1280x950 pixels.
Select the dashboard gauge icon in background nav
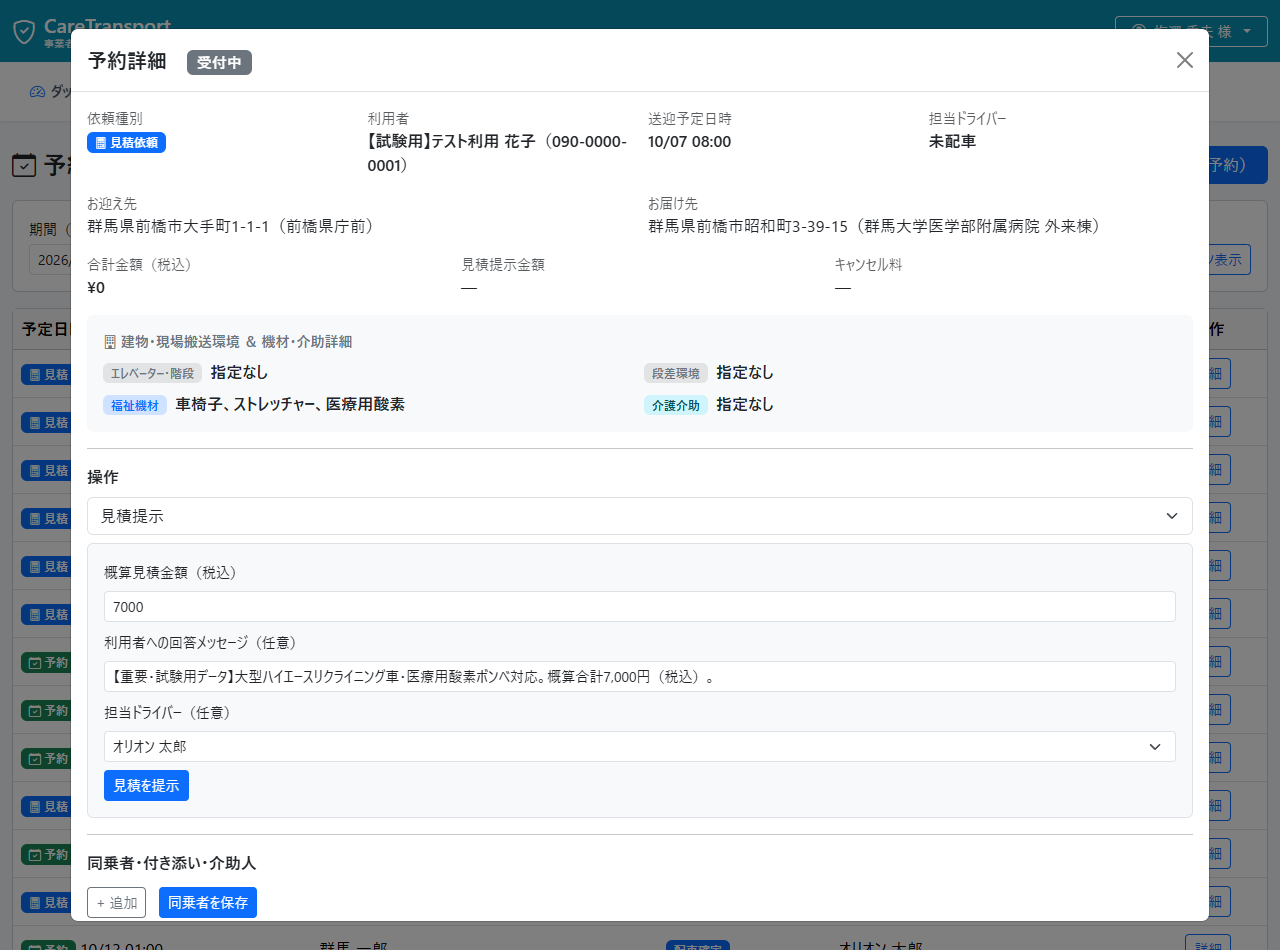pyautogui.click(x=38, y=92)
